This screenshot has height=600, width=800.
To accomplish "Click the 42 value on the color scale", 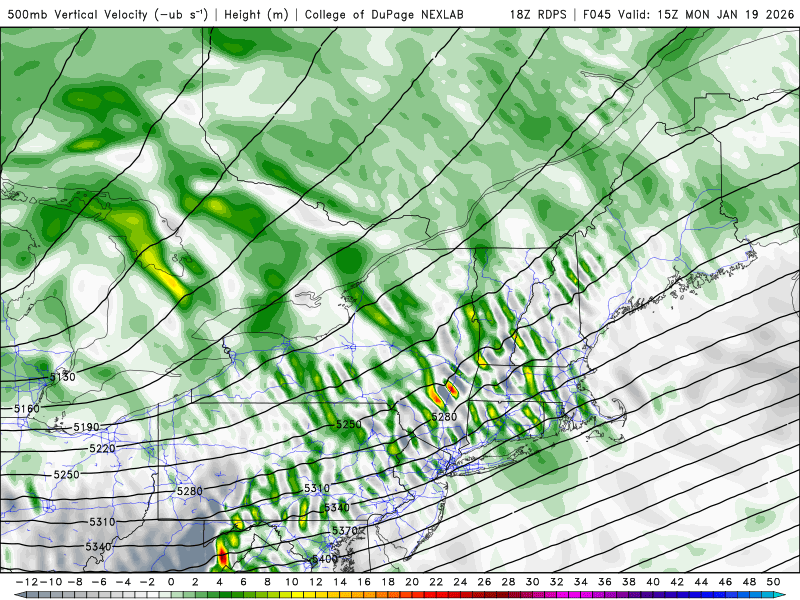I will pos(677,582).
